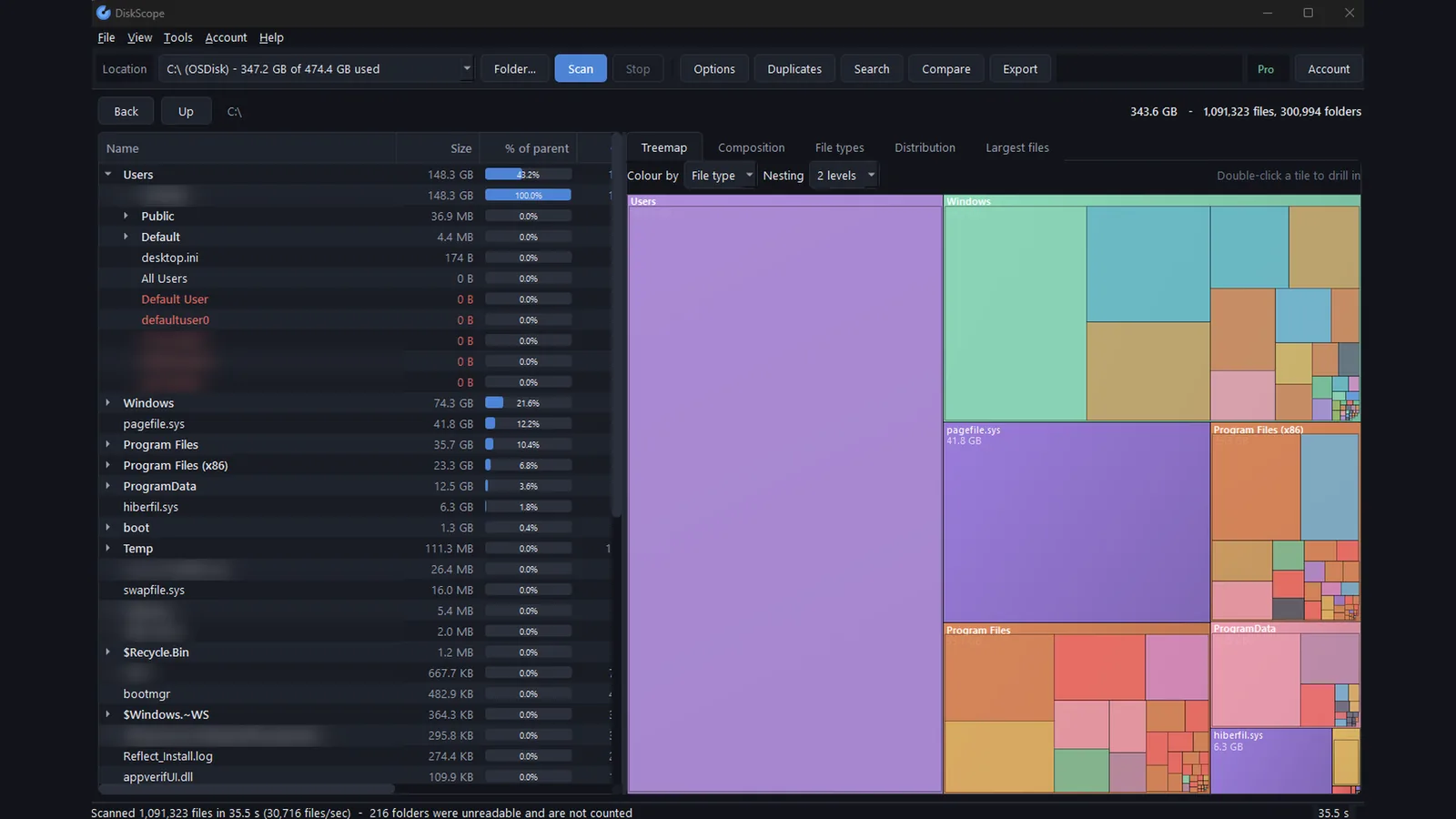The image size is (1456, 819).
Task: Click the Duplicates button
Action: 794,69
